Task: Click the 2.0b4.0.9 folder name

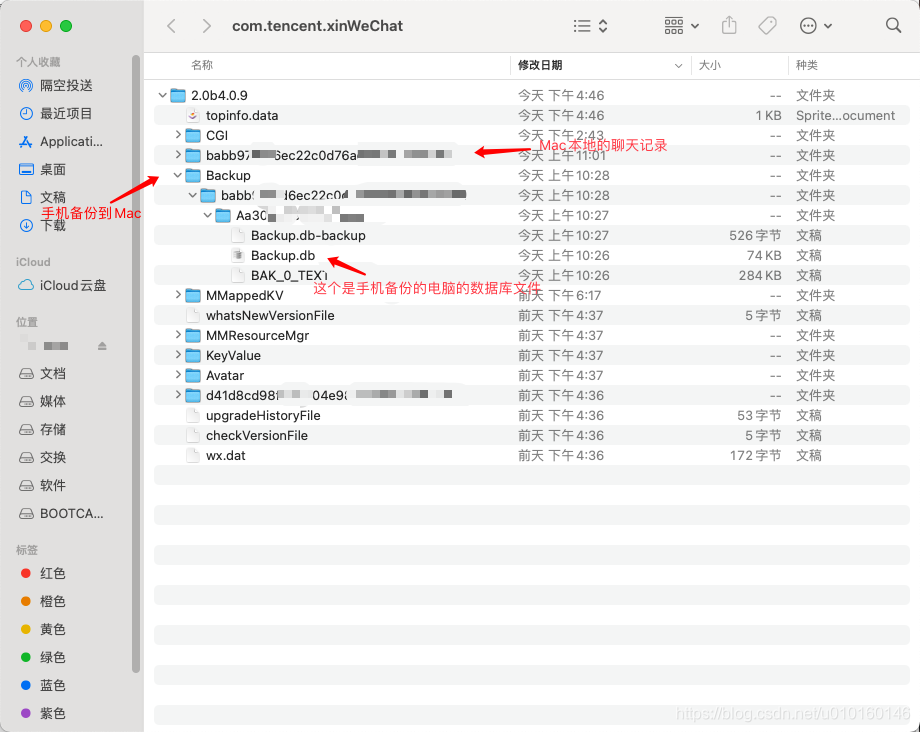Action: click(x=219, y=95)
